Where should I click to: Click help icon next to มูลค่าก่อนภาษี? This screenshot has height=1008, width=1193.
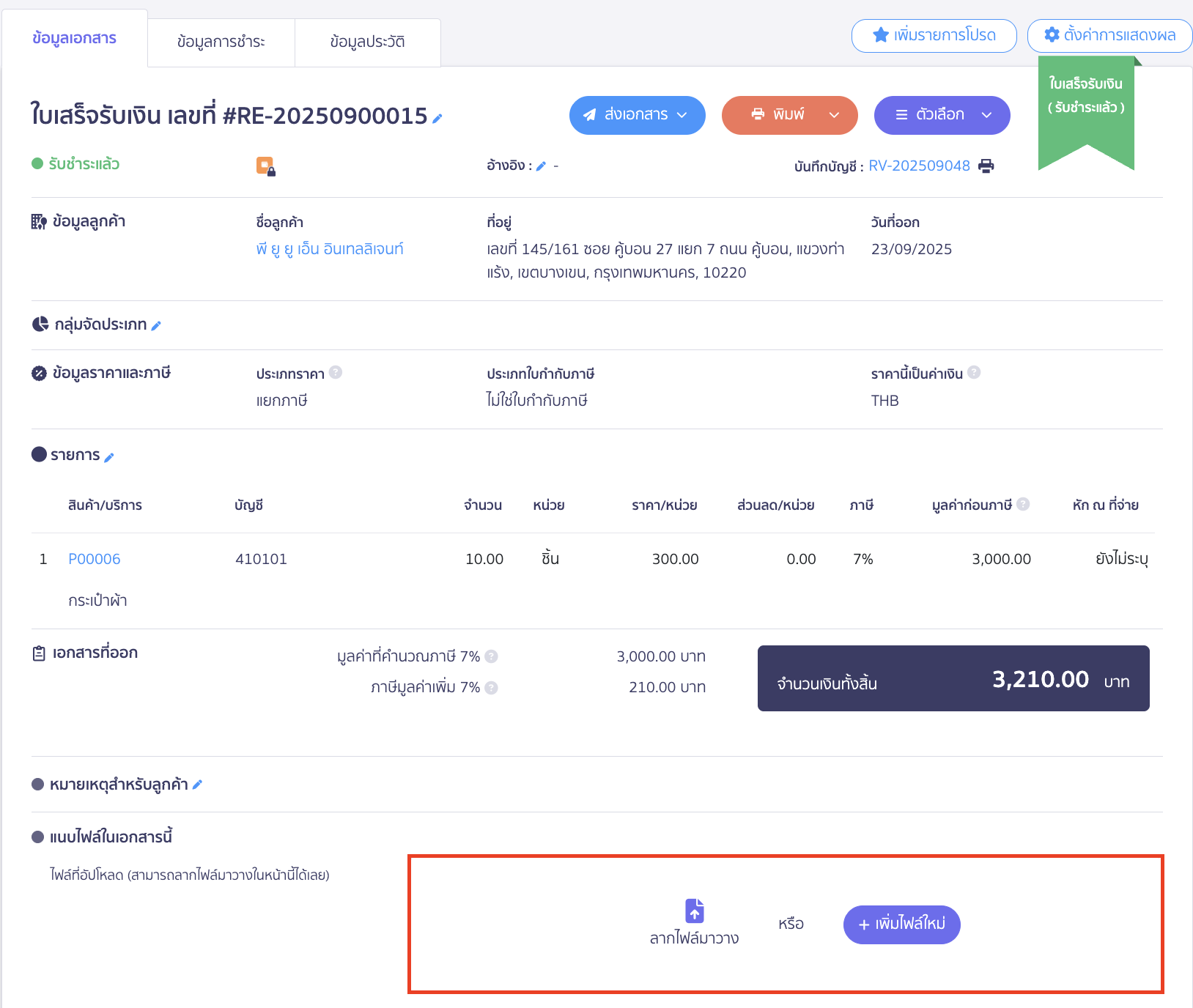tap(1023, 504)
